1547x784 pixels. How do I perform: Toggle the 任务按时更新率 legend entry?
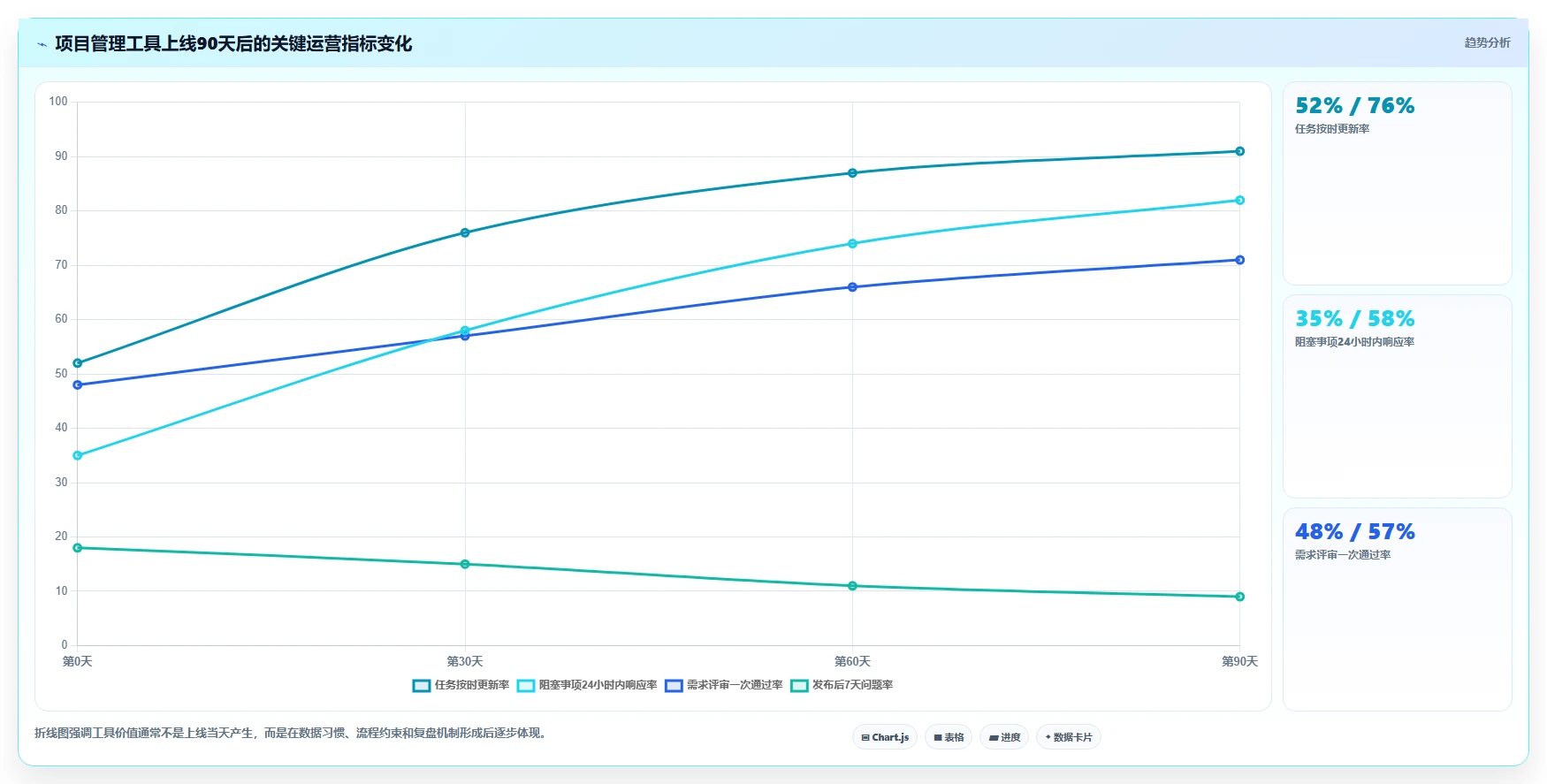point(461,685)
